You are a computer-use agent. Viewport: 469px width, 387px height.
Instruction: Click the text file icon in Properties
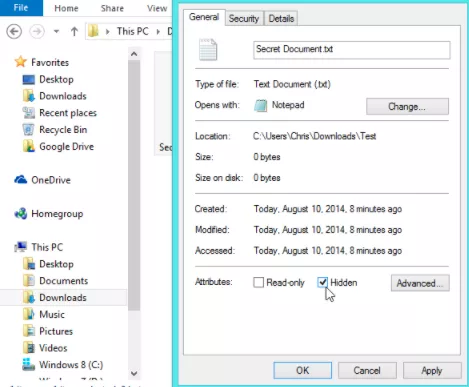tap(208, 50)
